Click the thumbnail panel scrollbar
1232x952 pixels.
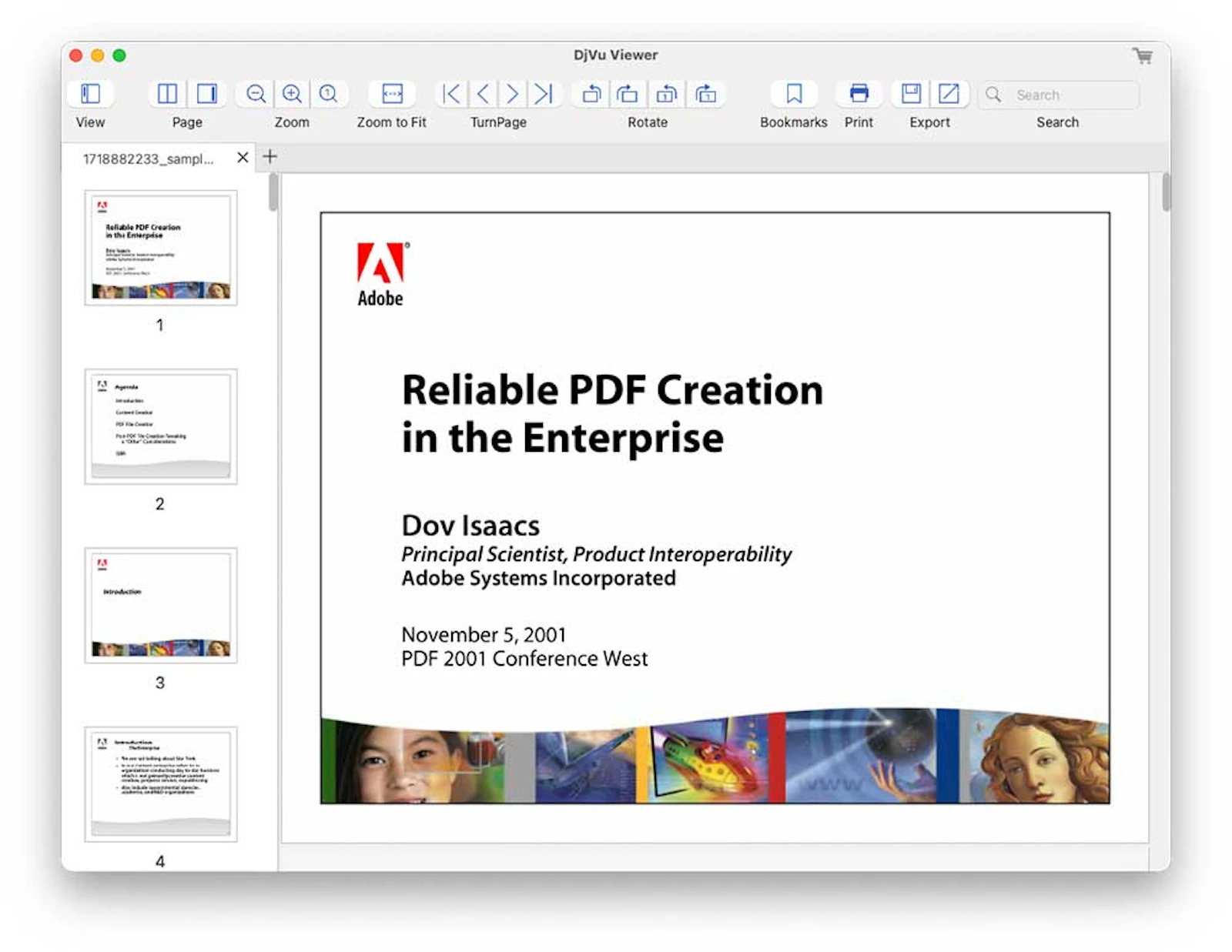[x=273, y=192]
